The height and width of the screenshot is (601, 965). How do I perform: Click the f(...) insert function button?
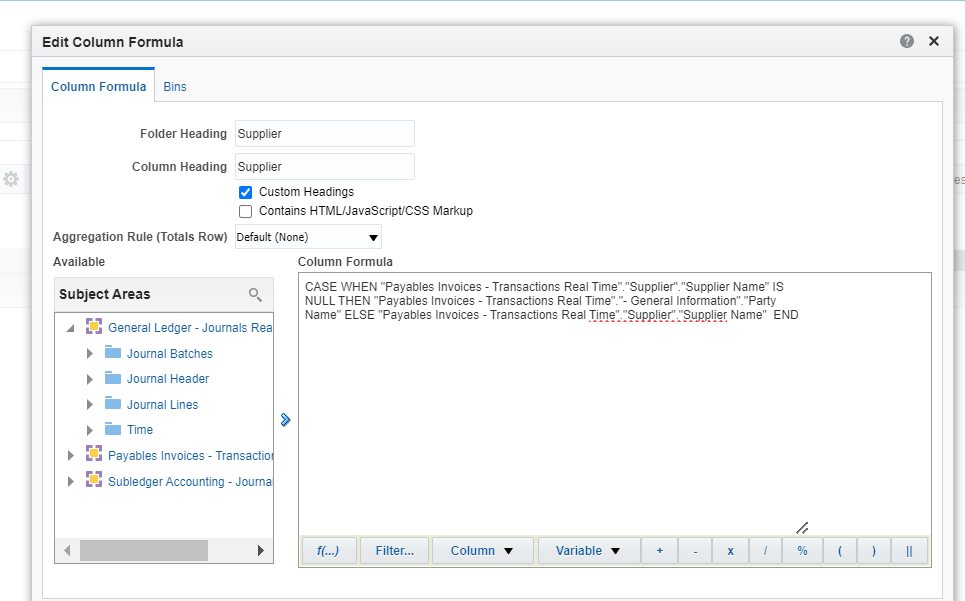click(x=329, y=550)
